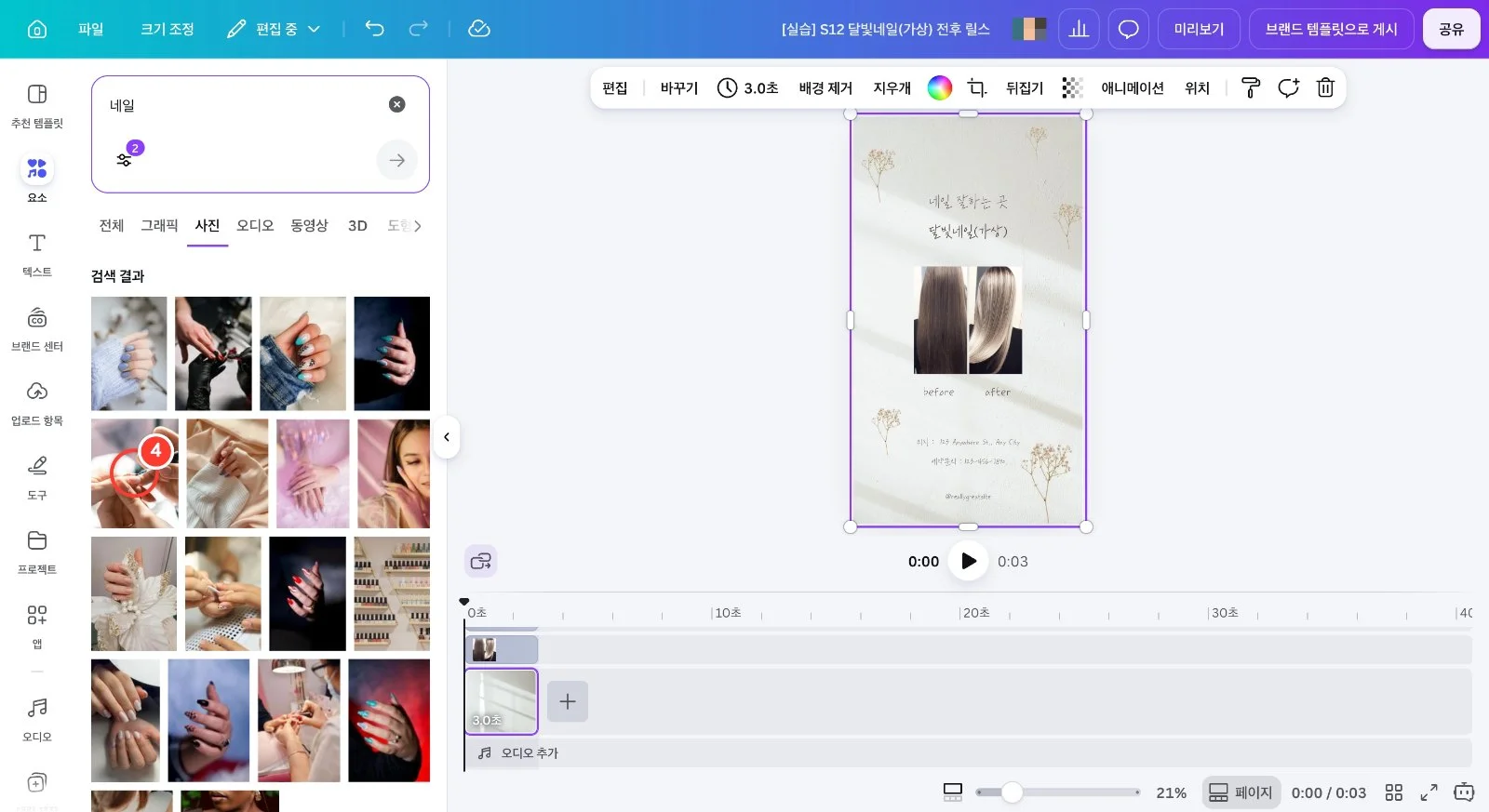Viewport: 1489px width, 812px height.
Task: Play the video preview
Action: pyautogui.click(x=968, y=561)
